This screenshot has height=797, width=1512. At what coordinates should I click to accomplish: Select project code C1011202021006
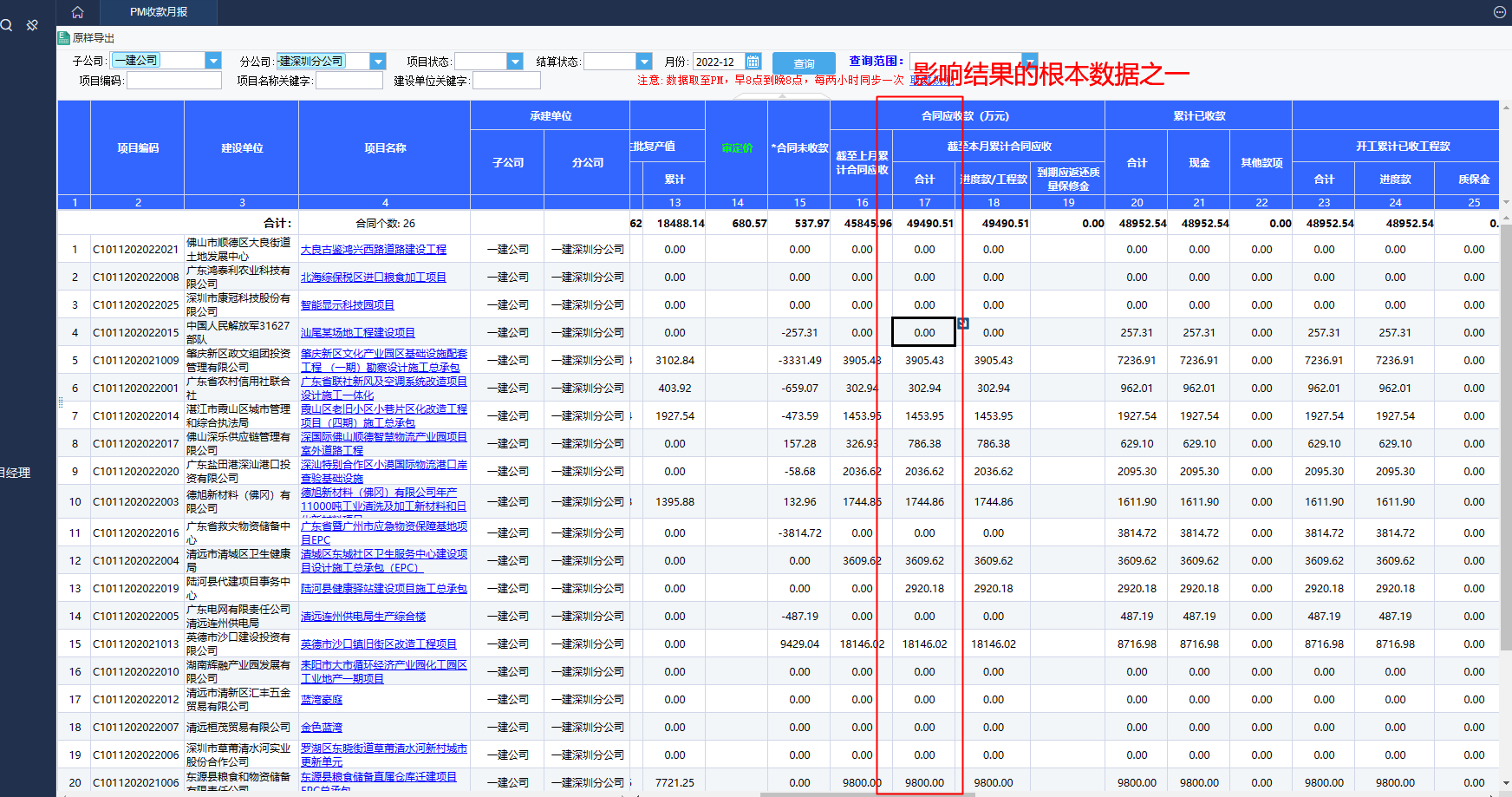coord(136,782)
